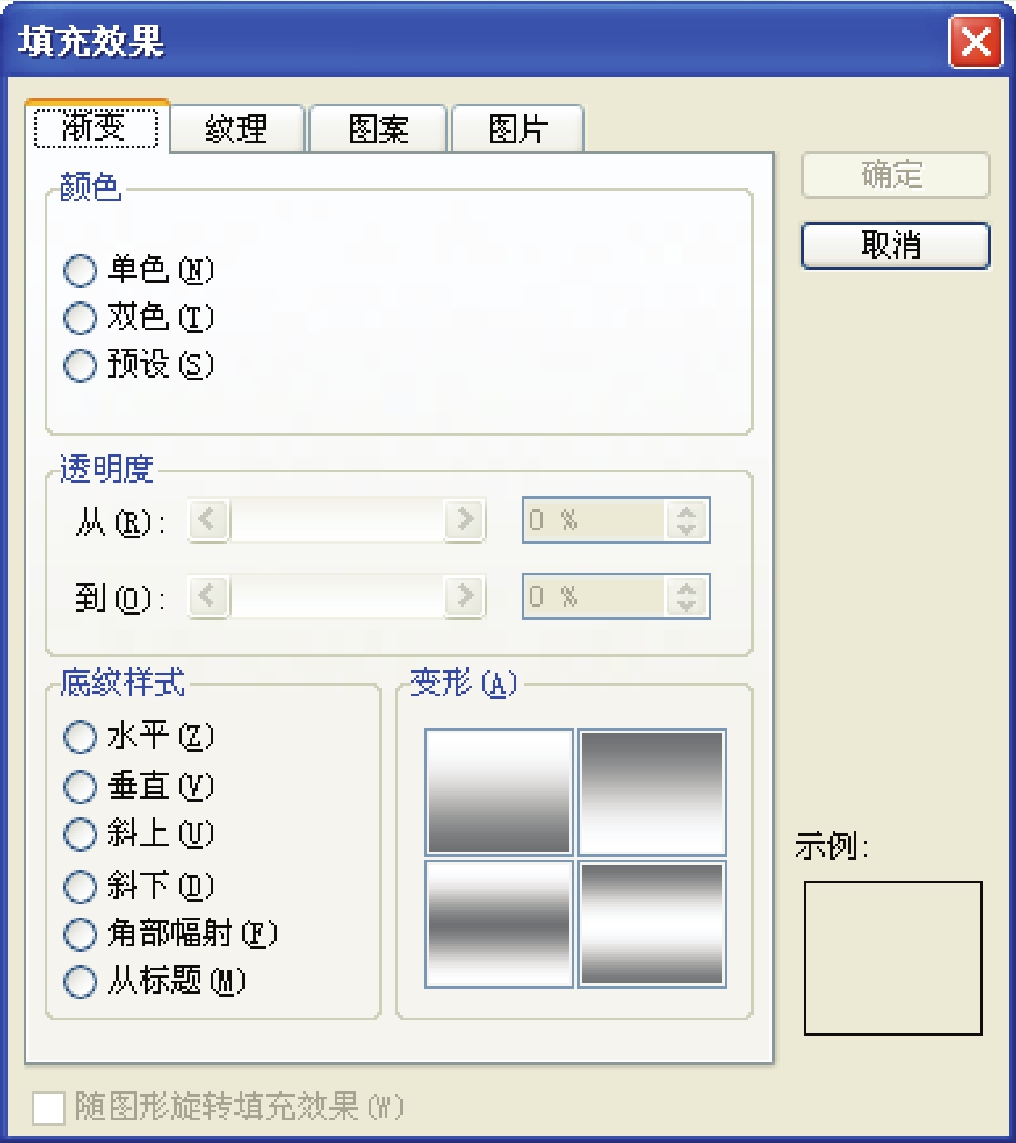Select the 双色(T) radio button
This screenshot has width=1016, height=1143.
tap(79, 317)
